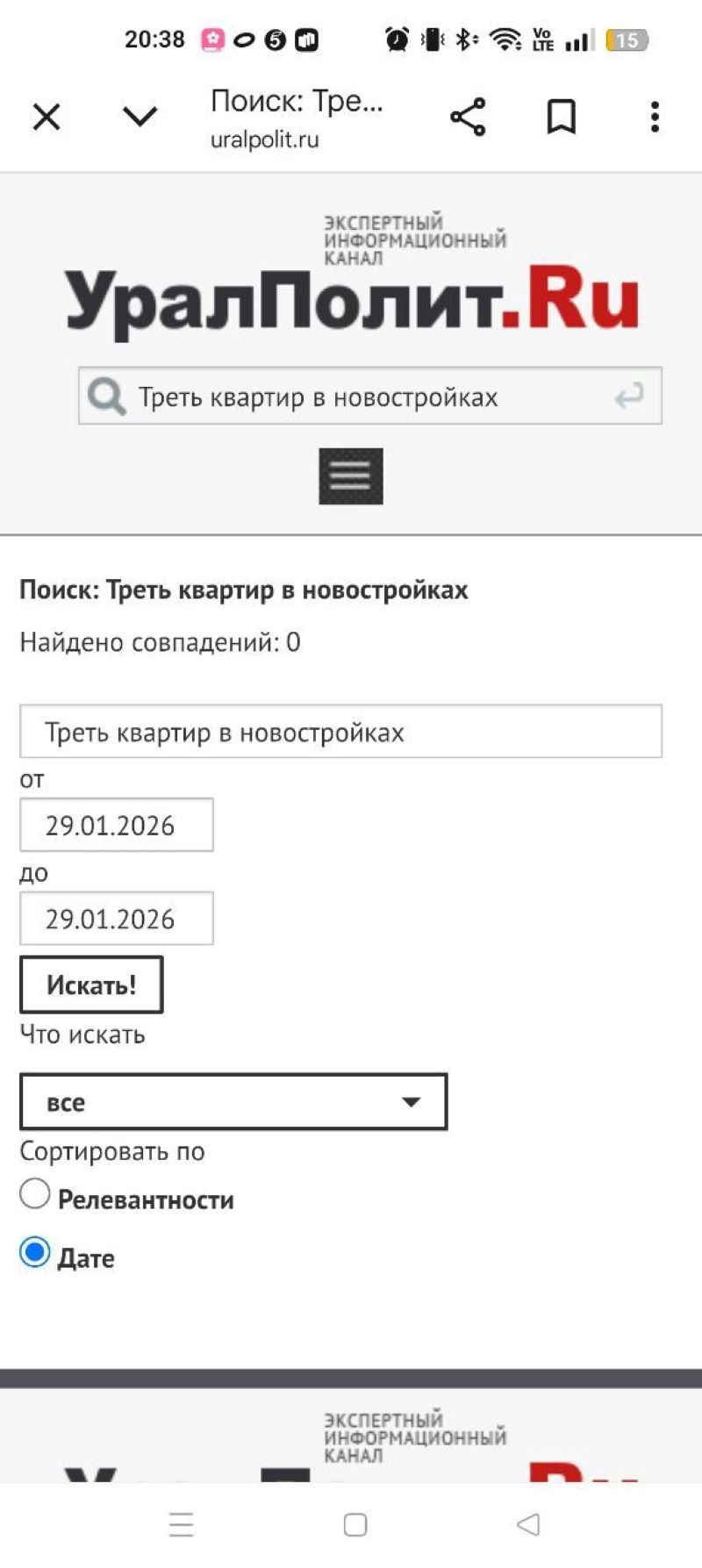The image size is (702, 1568).
Task: Bookmark the page with bookmark icon
Action: (x=562, y=117)
